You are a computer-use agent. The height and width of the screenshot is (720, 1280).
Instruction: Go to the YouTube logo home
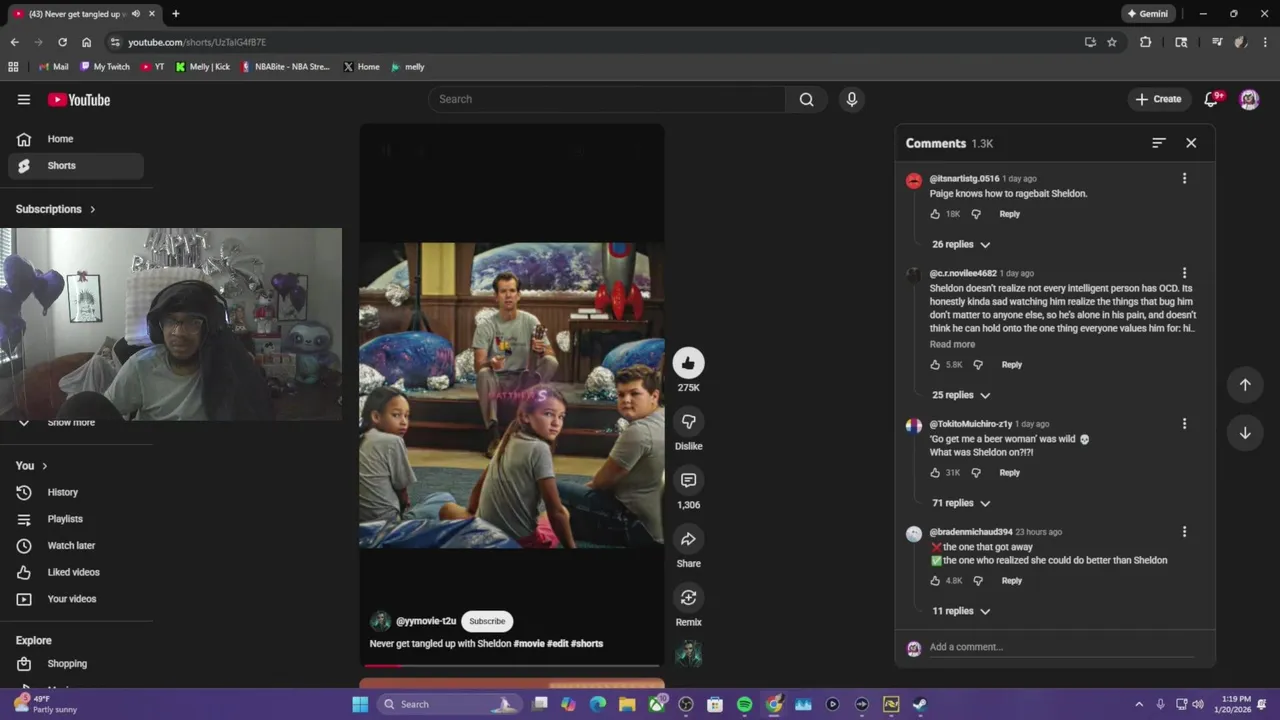(79, 99)
